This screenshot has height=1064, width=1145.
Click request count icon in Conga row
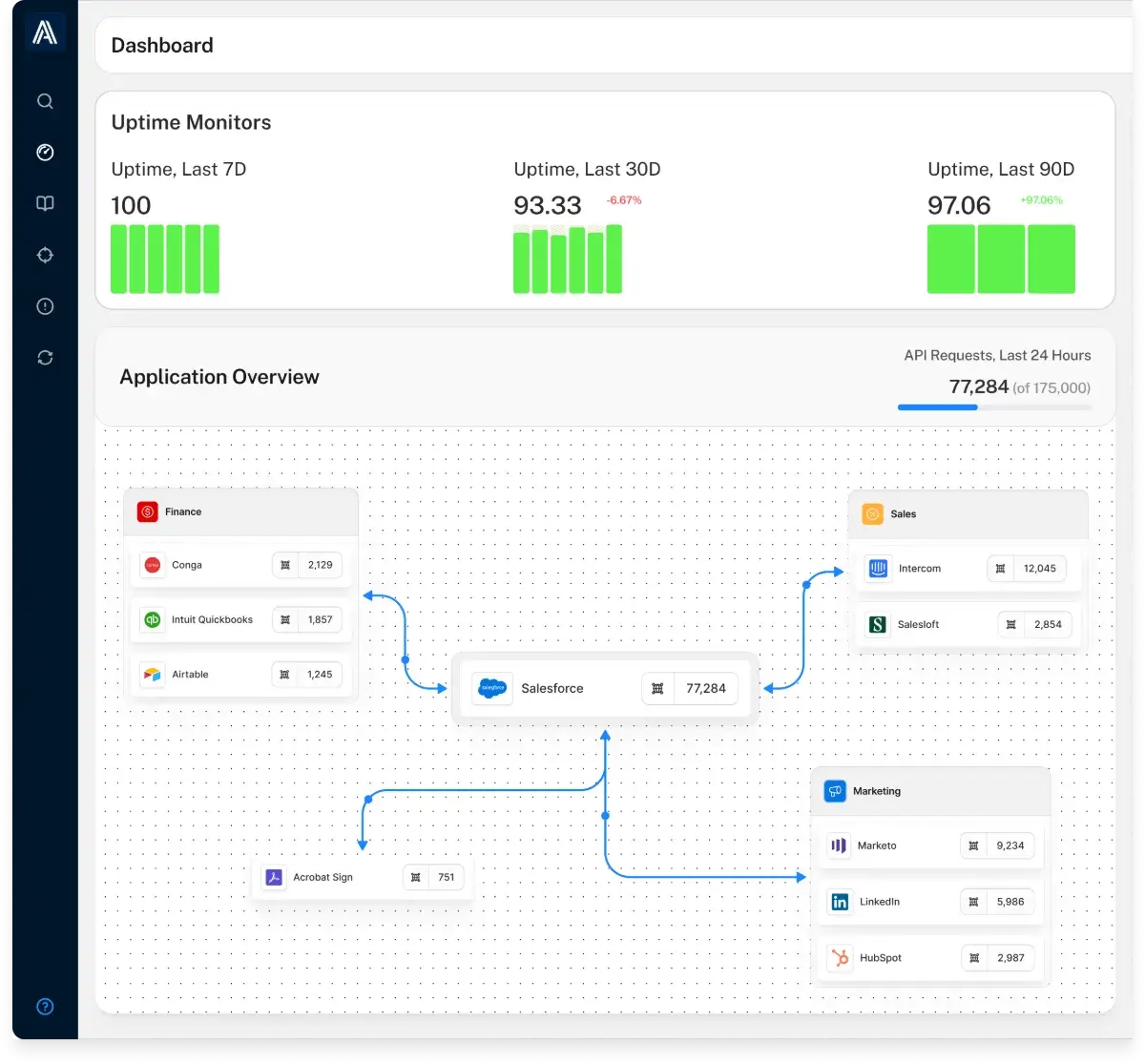(285, 565)
